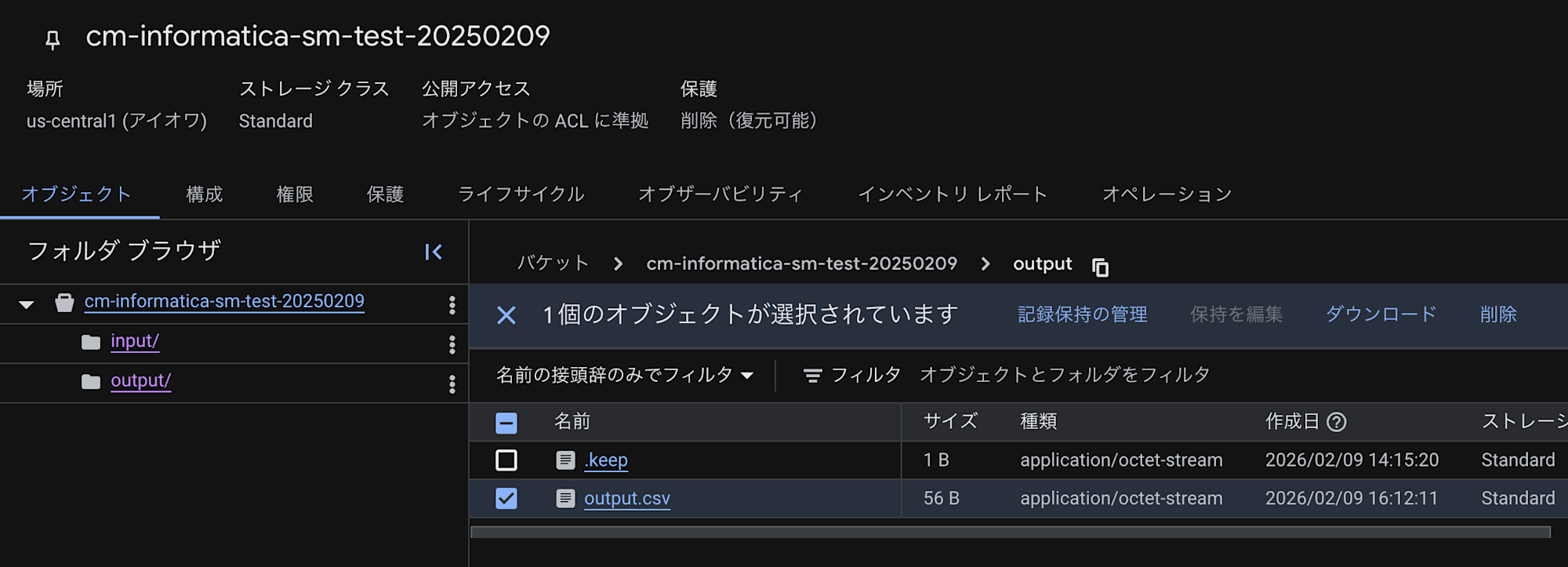This screenshot has height=567, width=1568.
Task: Uncheck the output.csv checkbox
Action: (506, 498)
